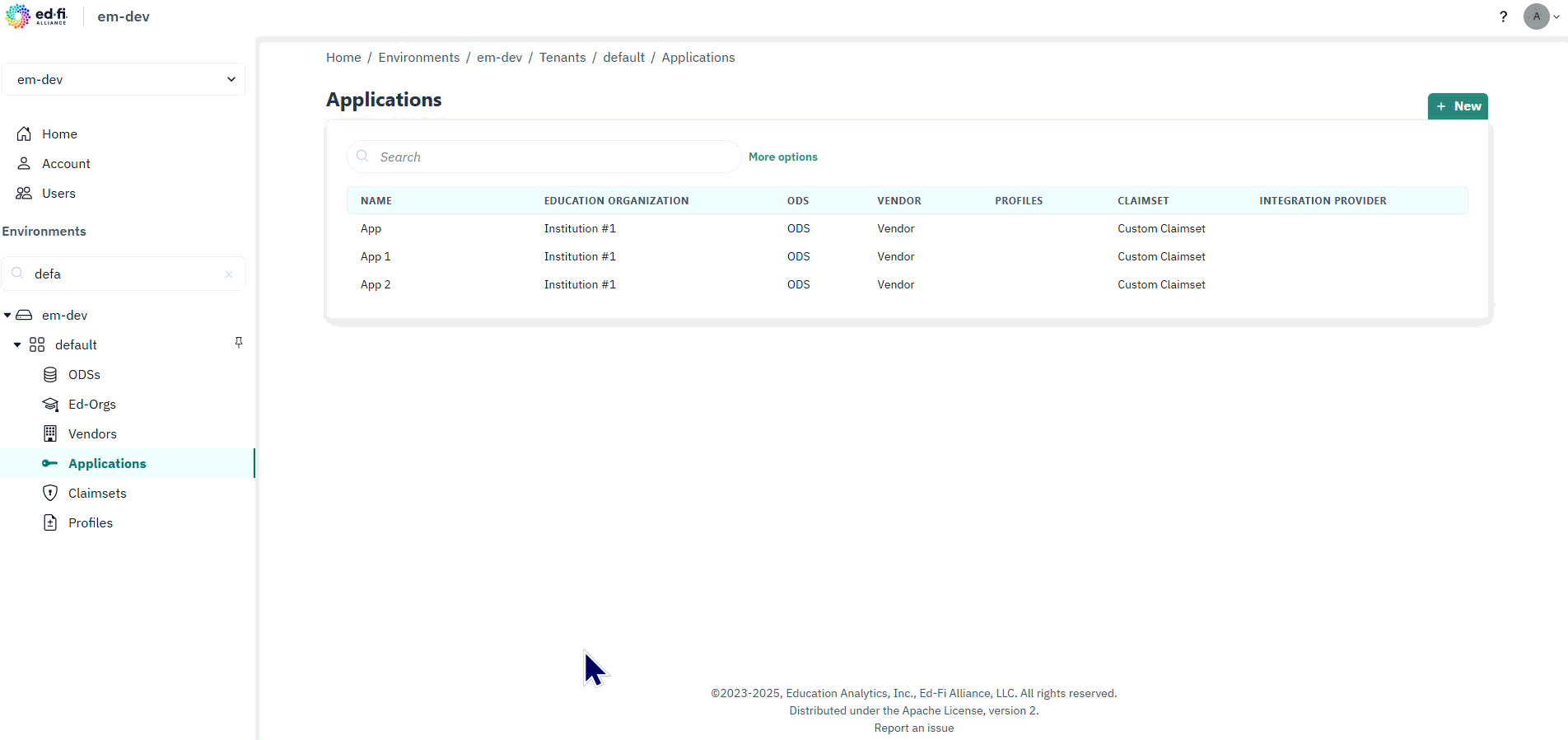Click Custom Claimset in the App 2 row

(x=1161, y=284)
